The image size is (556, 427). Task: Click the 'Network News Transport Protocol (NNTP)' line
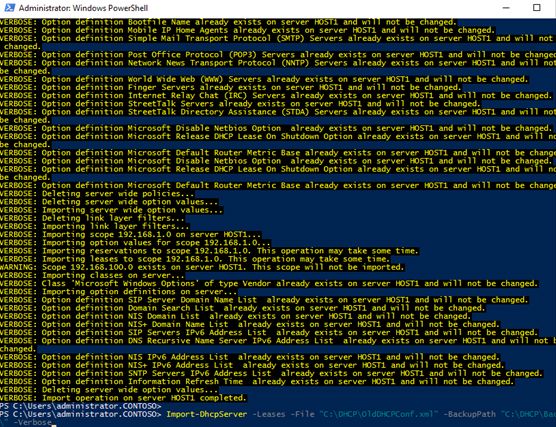point(278,63)
